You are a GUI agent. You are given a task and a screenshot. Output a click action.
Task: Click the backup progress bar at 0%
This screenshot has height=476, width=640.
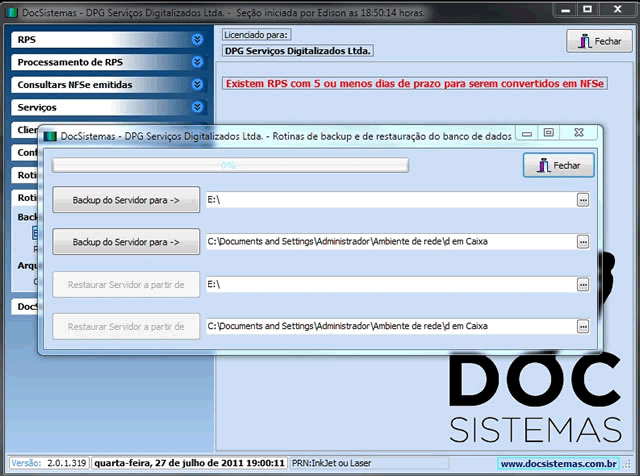pos(231,165)
